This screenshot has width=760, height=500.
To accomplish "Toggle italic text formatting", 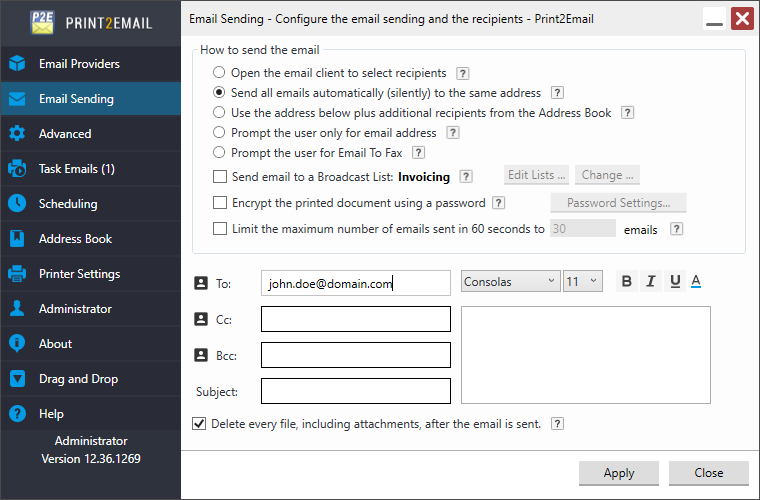I will click(650, 282).
